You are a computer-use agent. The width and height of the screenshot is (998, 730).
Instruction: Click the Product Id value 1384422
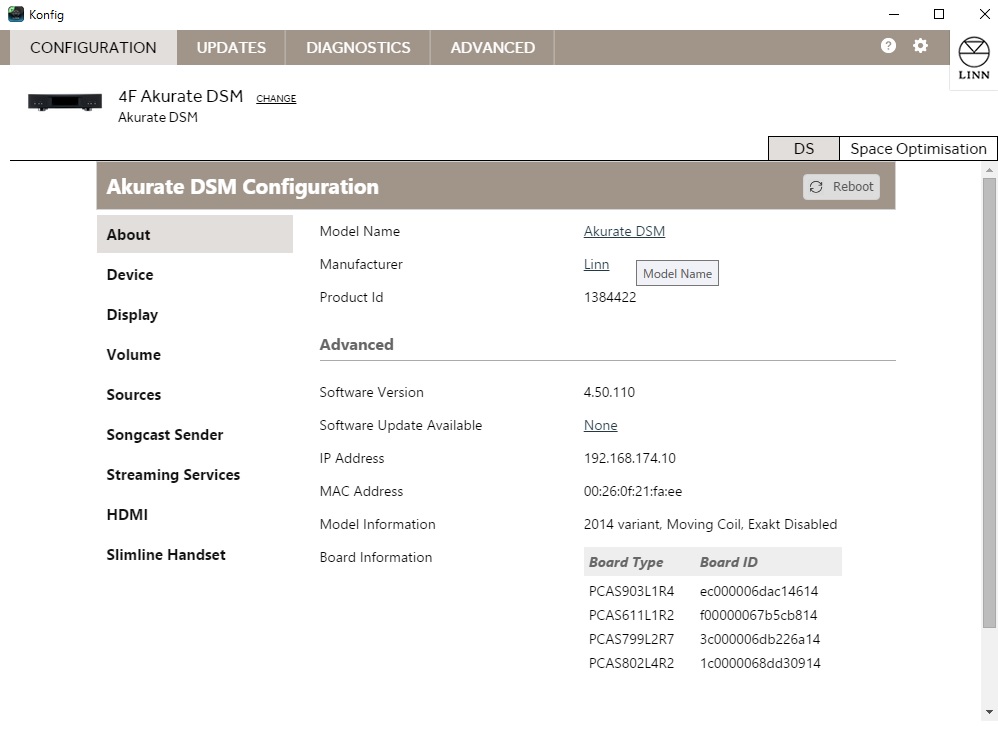[x=610, y=298]
